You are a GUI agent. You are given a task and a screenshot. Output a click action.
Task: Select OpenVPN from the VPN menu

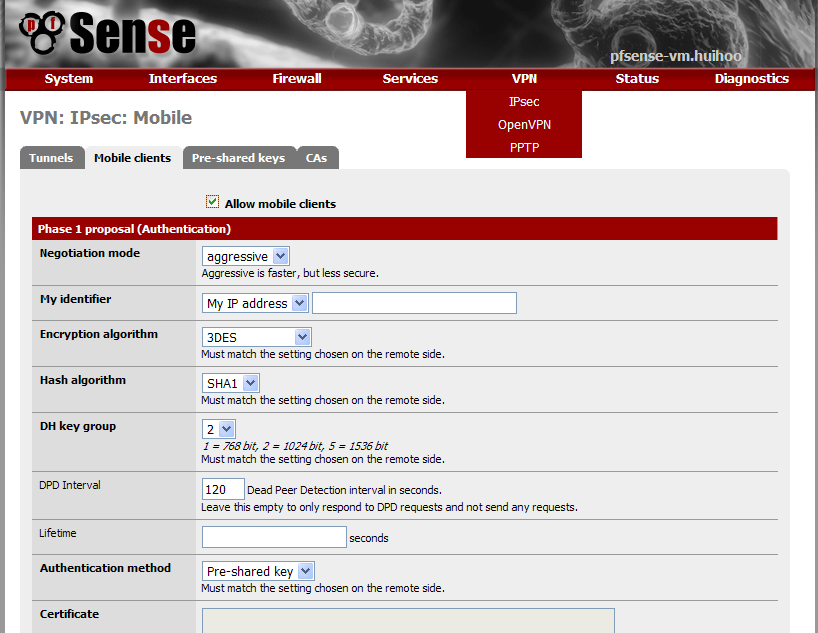click(x=524, y=125)
